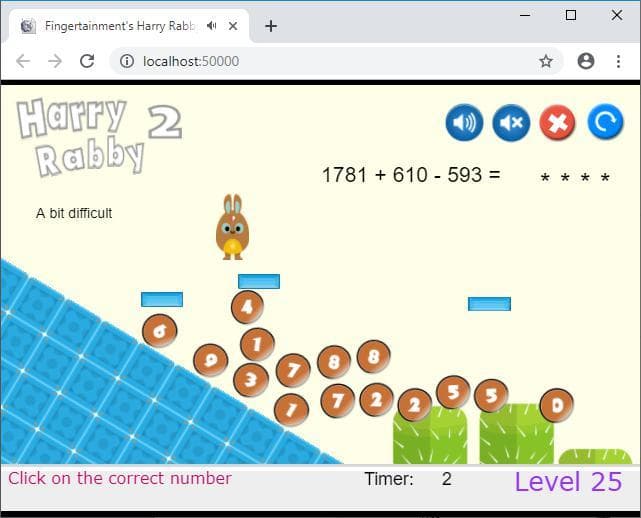Image resolution: width=641 pixels, height=518 pixels.
Task: Bookmark this page with the star
Action: click(546, 61)
